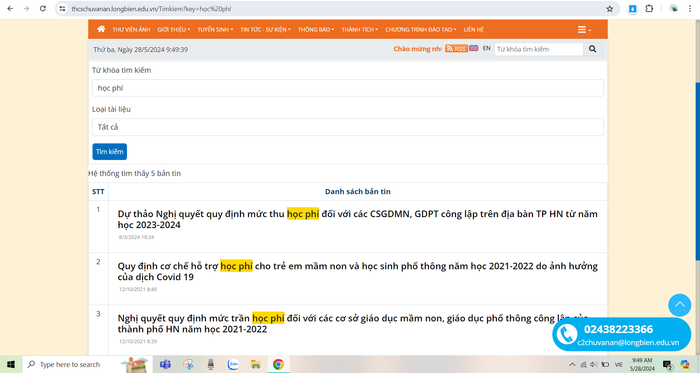The width and height of the screenshot is (700, 373).
Task: Click the phone icon in the contact bubble
Action: coord(567,335)
